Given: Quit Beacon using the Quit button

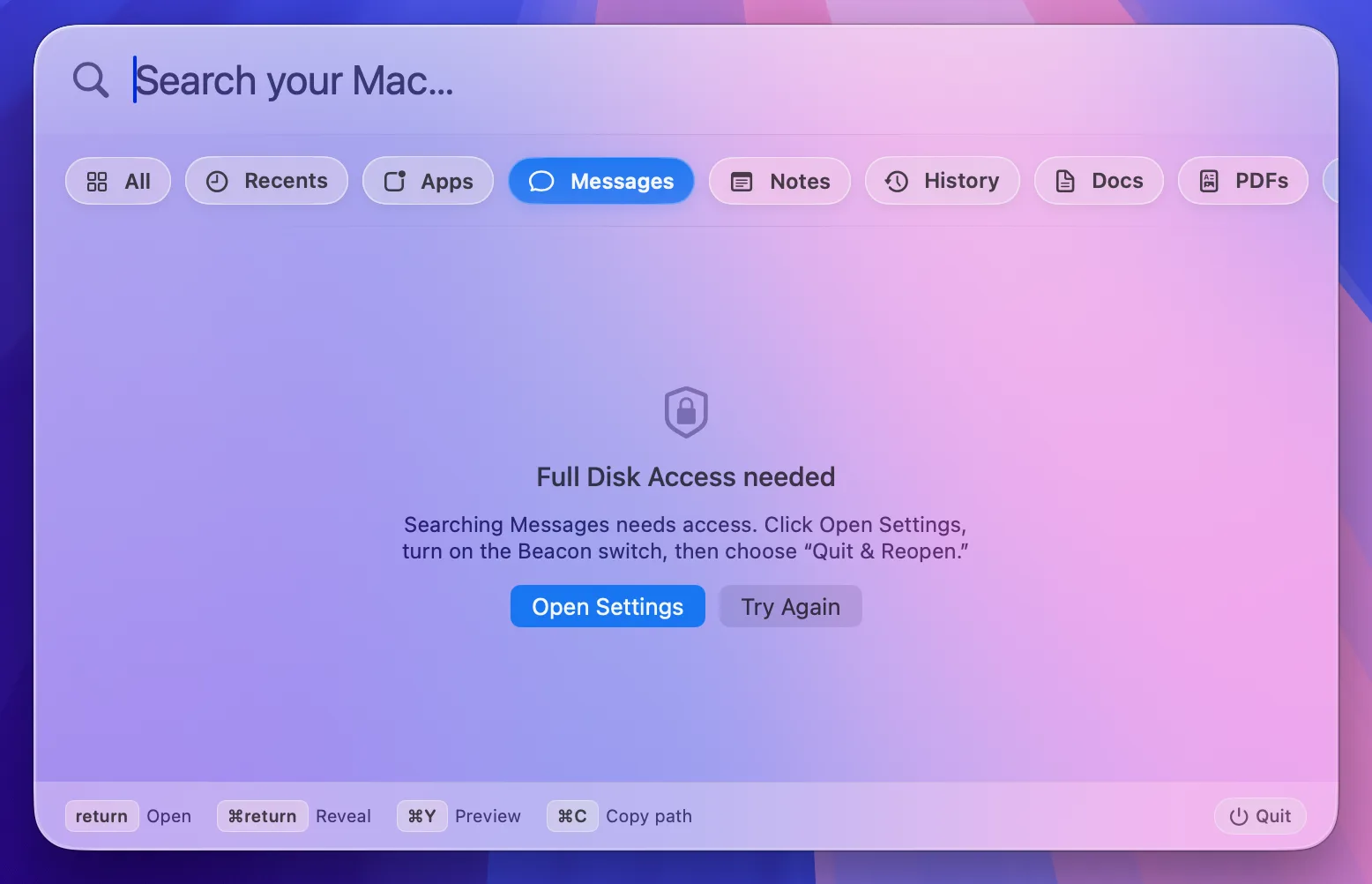Looking at the screenshot, I should coord(1260,816).
